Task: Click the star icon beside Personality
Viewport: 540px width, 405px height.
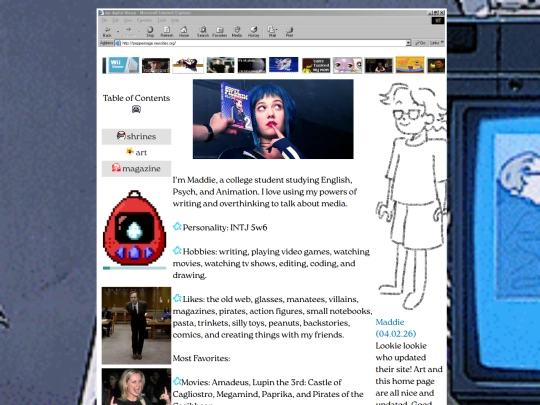Action: click(177, 226)
